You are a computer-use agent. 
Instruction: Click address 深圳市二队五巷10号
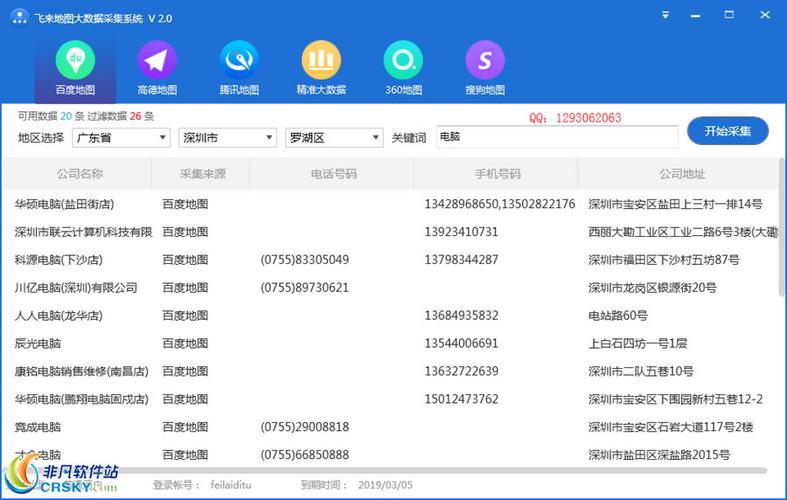click(641, 371)
